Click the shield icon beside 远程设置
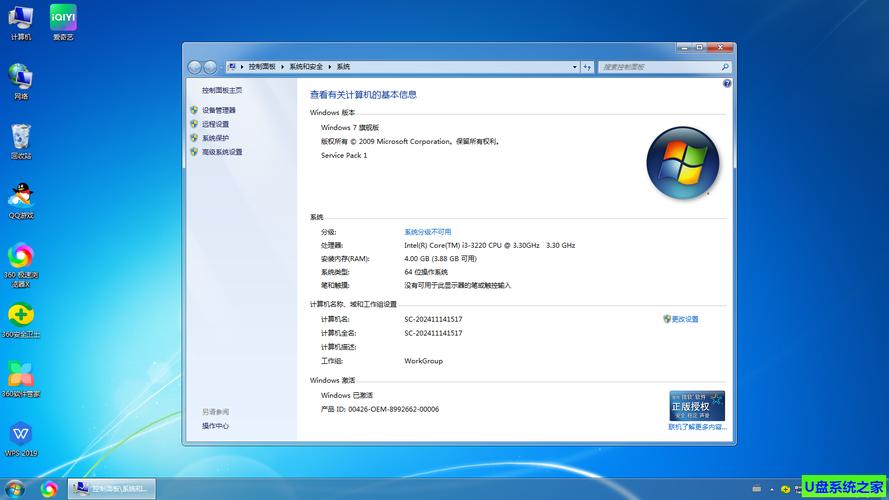The width and height of the screenshot is (889, 500). coord(194,124)
